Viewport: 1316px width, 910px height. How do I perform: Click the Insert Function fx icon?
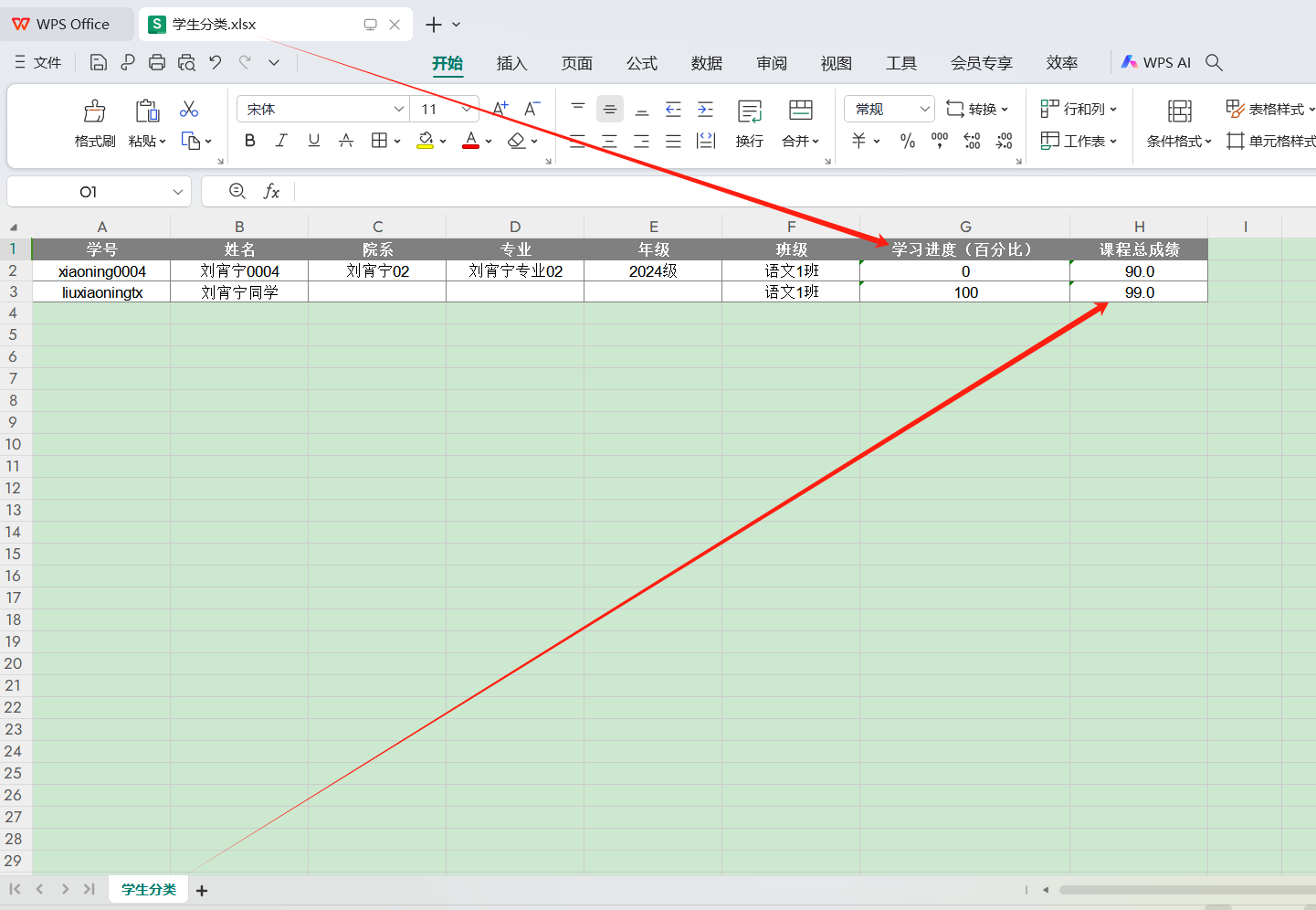tap(271, 191)
